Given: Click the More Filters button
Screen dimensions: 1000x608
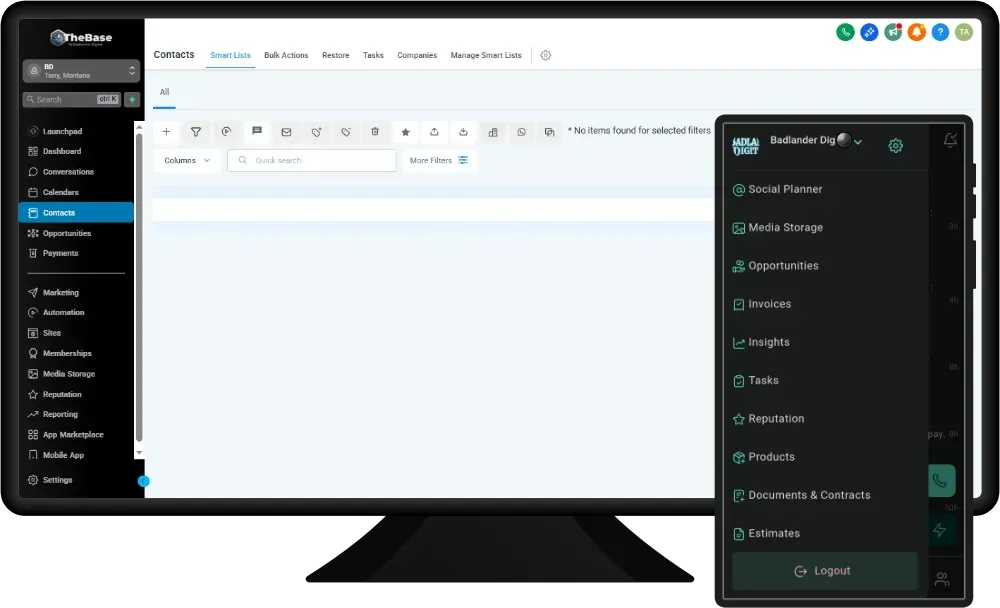Looking at the screenshot, I should [x=439, y=161].
